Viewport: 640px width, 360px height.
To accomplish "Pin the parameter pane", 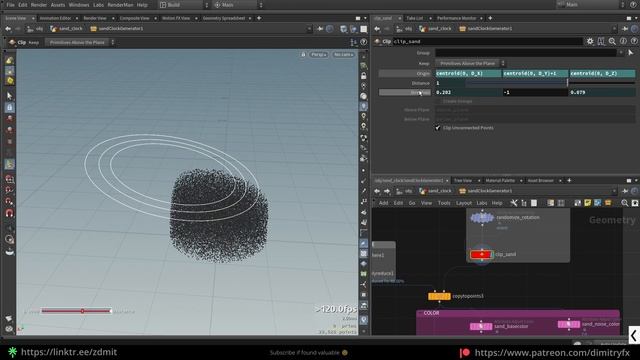I will (x=625, y=29).
